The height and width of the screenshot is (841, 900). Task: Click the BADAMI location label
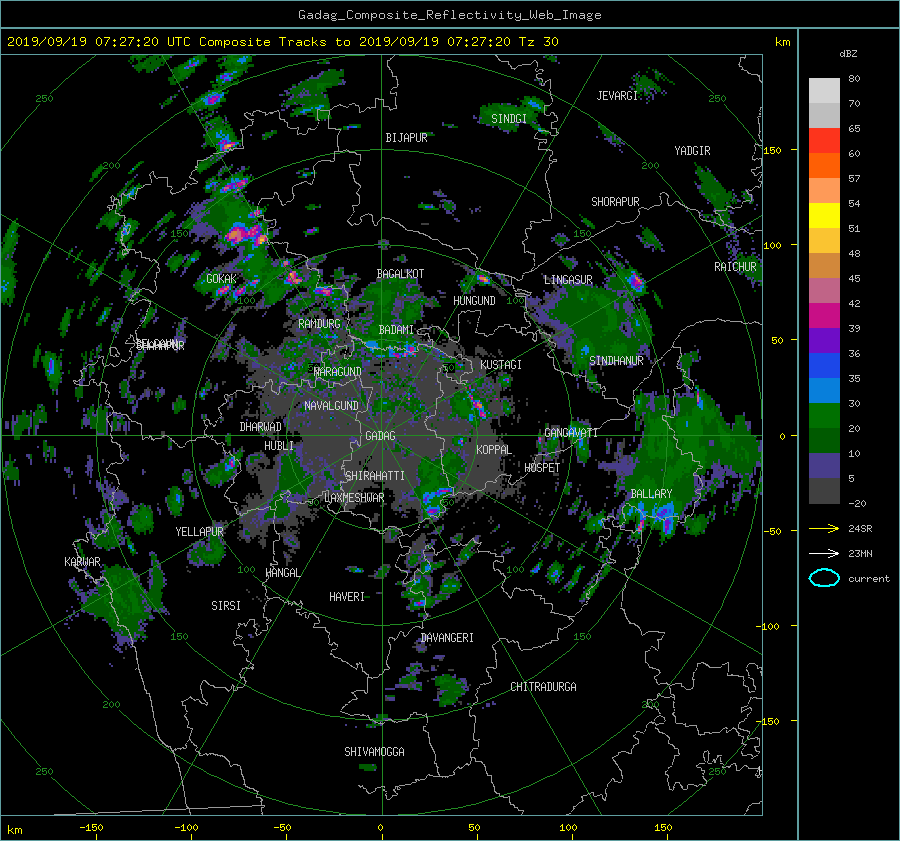pos(396,330)
